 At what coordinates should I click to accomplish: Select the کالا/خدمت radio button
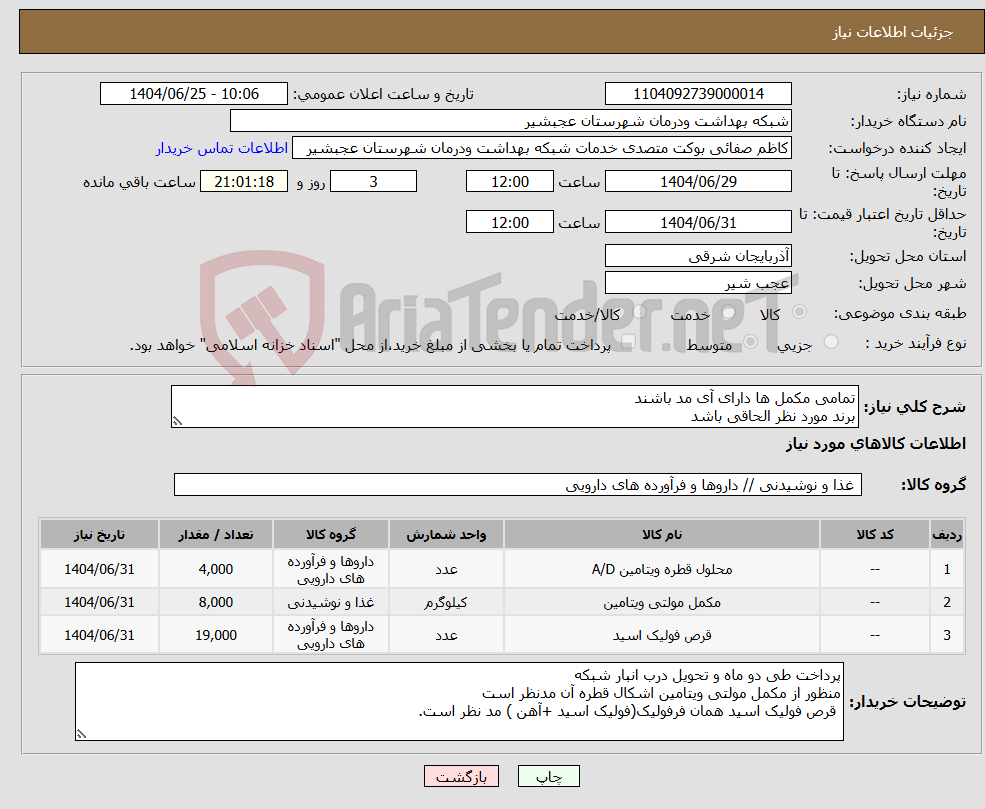tap(639, 312)
